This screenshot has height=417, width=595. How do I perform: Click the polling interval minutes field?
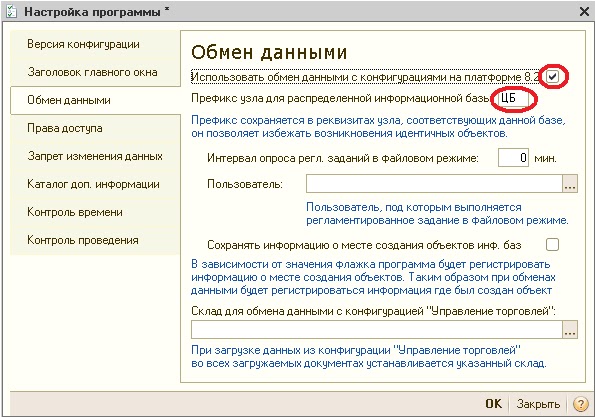(x=513, y=157)
